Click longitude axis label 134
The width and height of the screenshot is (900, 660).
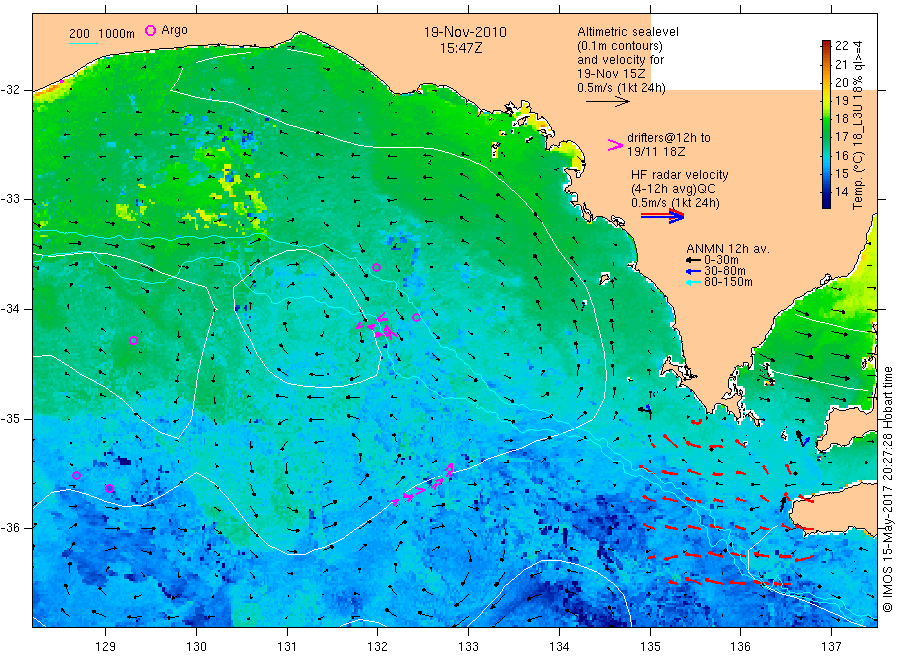click(559, 647)
